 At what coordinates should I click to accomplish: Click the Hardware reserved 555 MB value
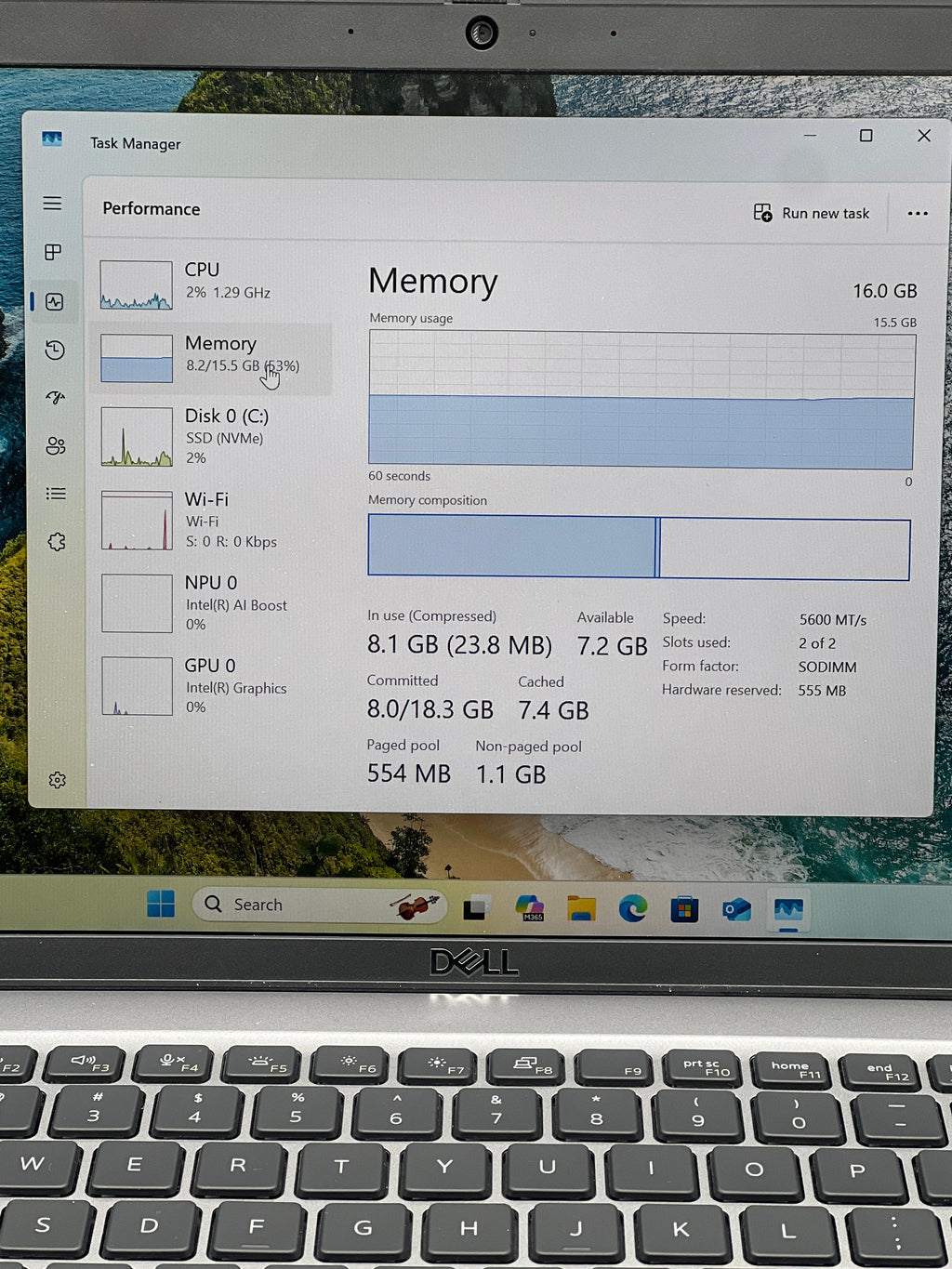point(822,691)
